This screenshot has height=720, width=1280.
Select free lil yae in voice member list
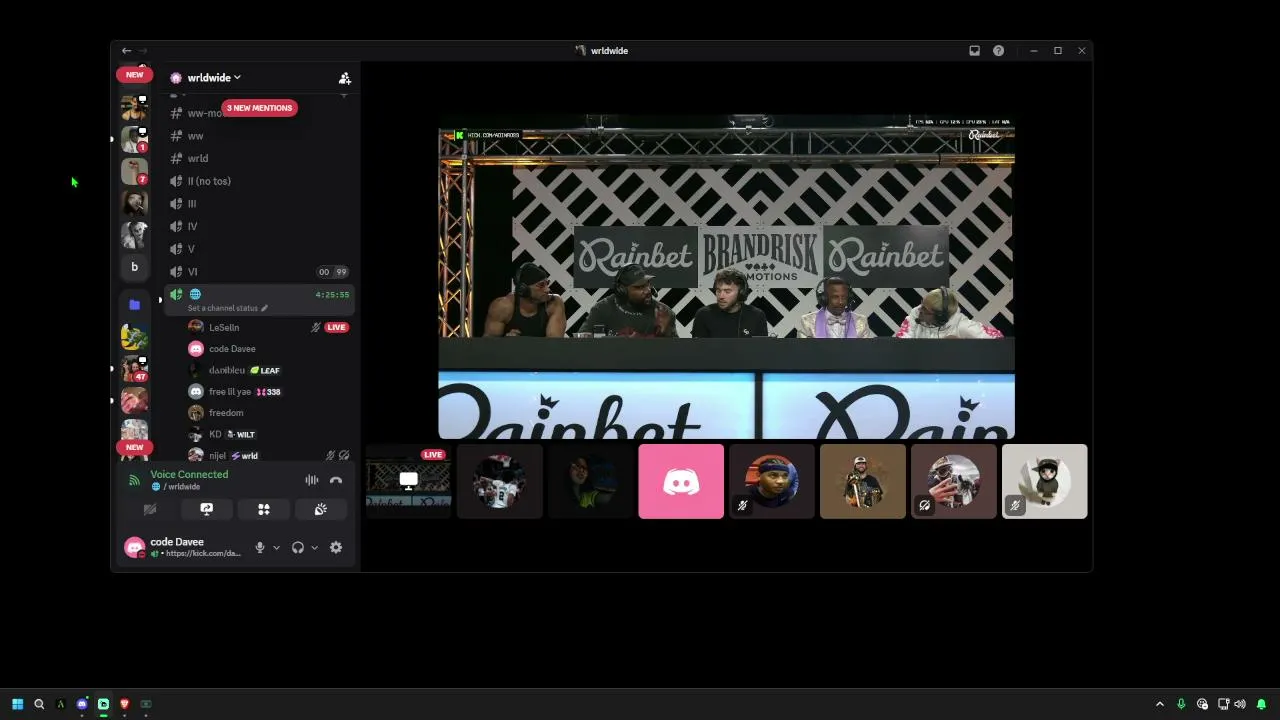point(268,392)
